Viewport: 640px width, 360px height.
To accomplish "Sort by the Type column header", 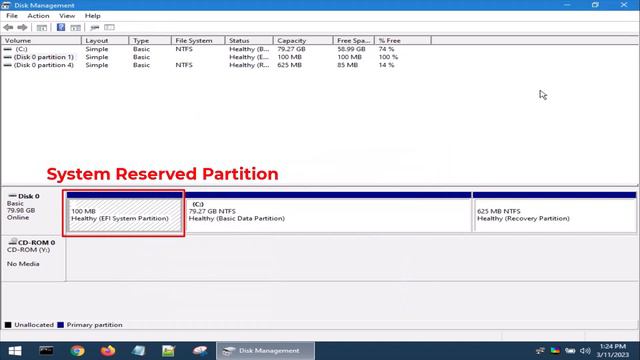I will click(150, 40).
